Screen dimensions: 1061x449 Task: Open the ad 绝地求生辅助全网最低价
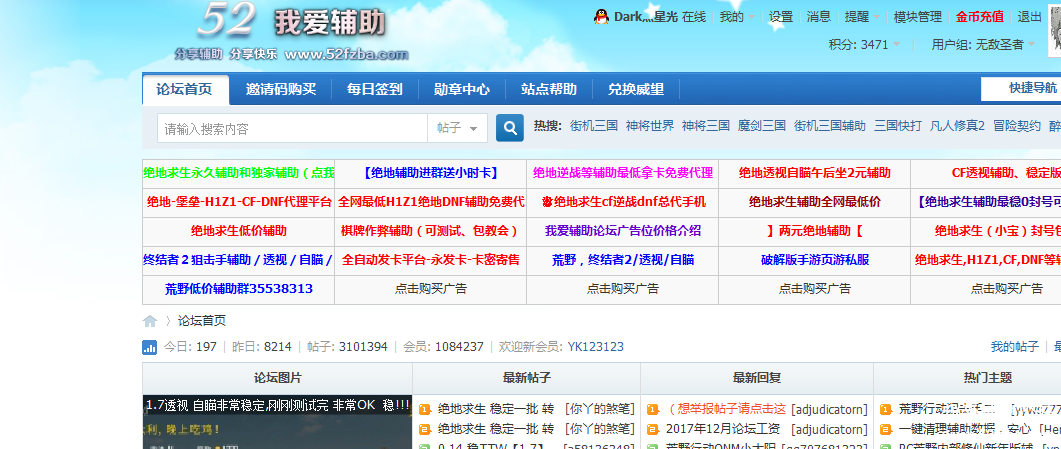coord(815,202)
